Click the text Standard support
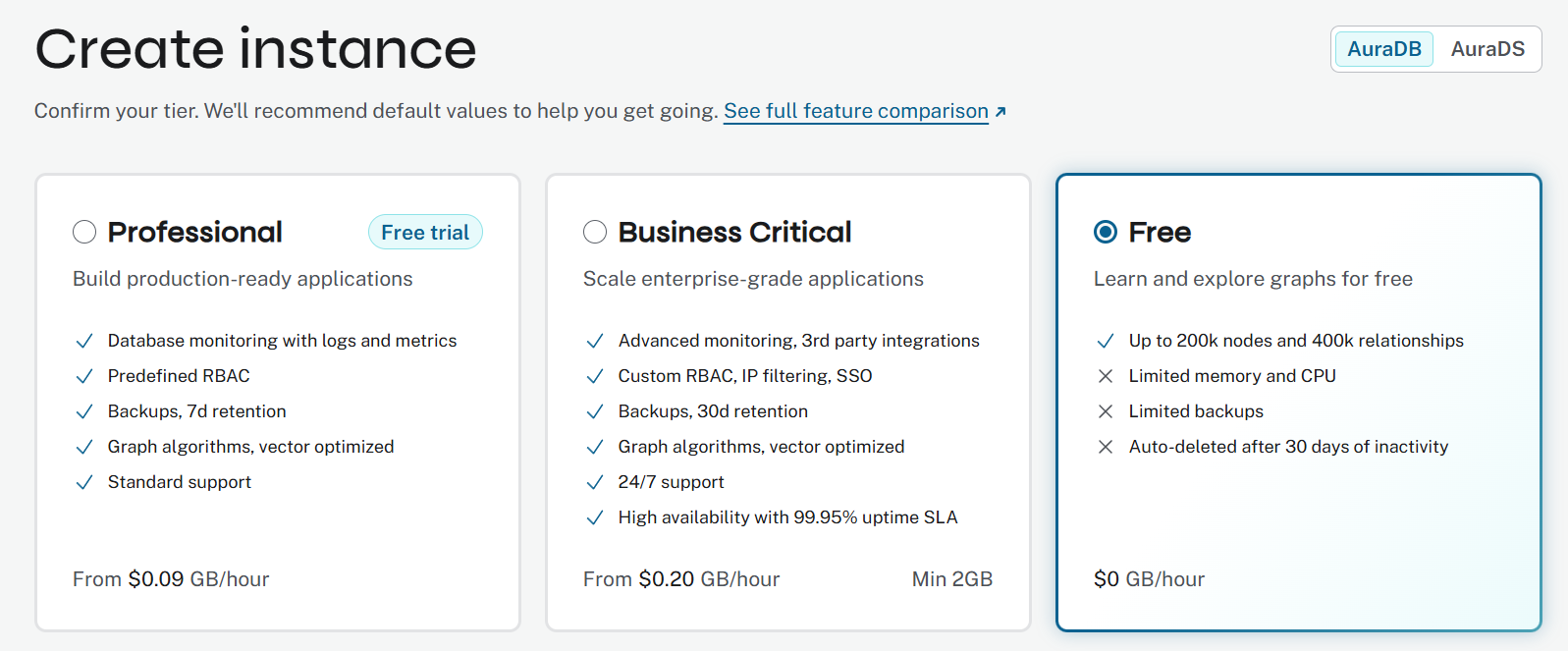 180,482
